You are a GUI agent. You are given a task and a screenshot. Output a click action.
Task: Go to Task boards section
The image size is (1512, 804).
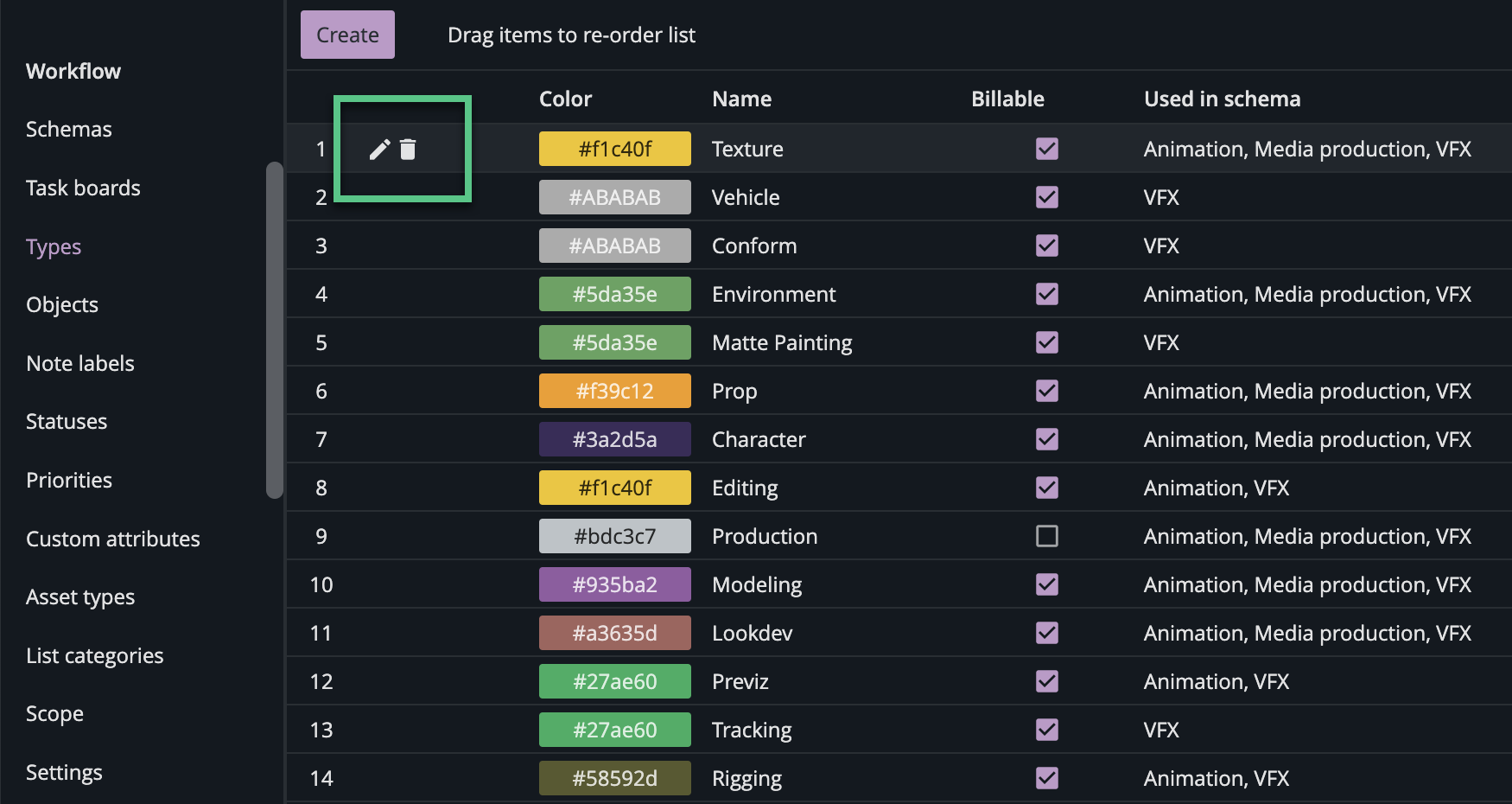tap(83, 188)
